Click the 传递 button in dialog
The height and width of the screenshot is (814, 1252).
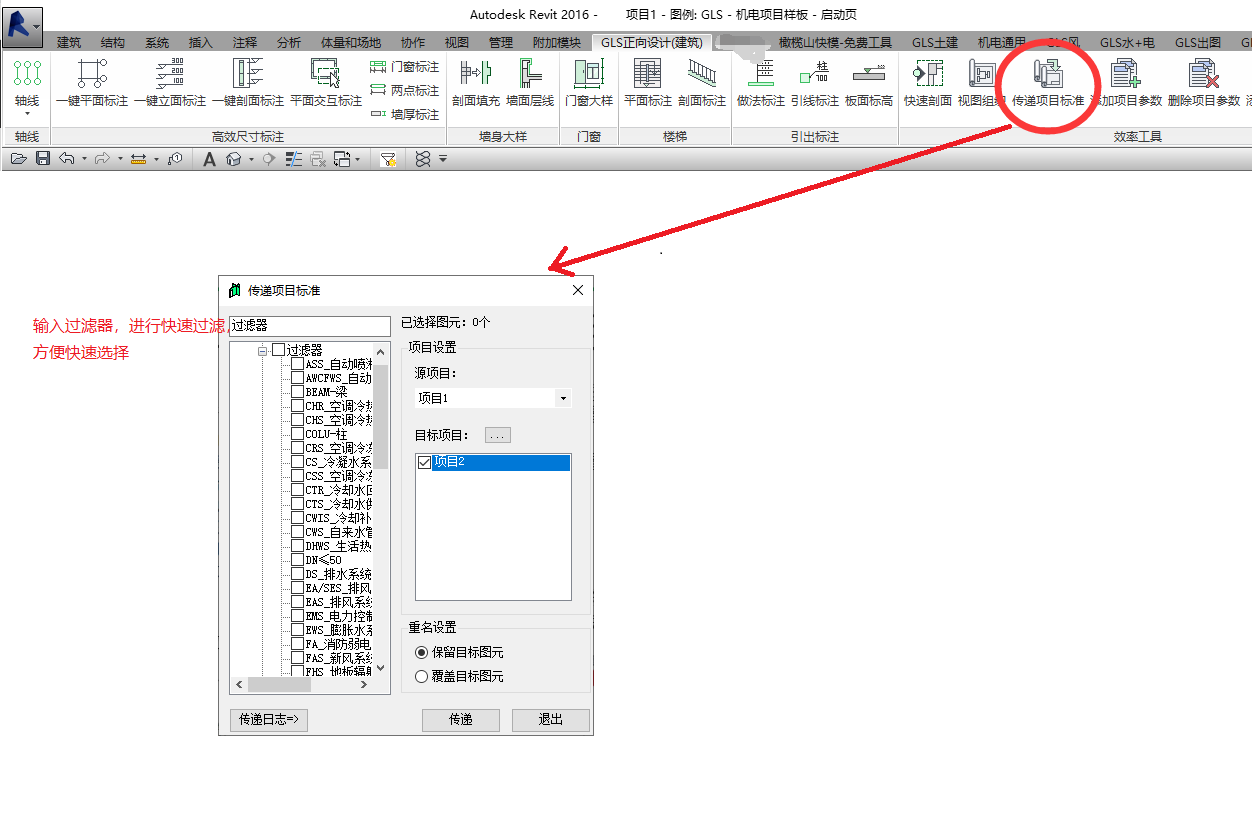[460, 720]
